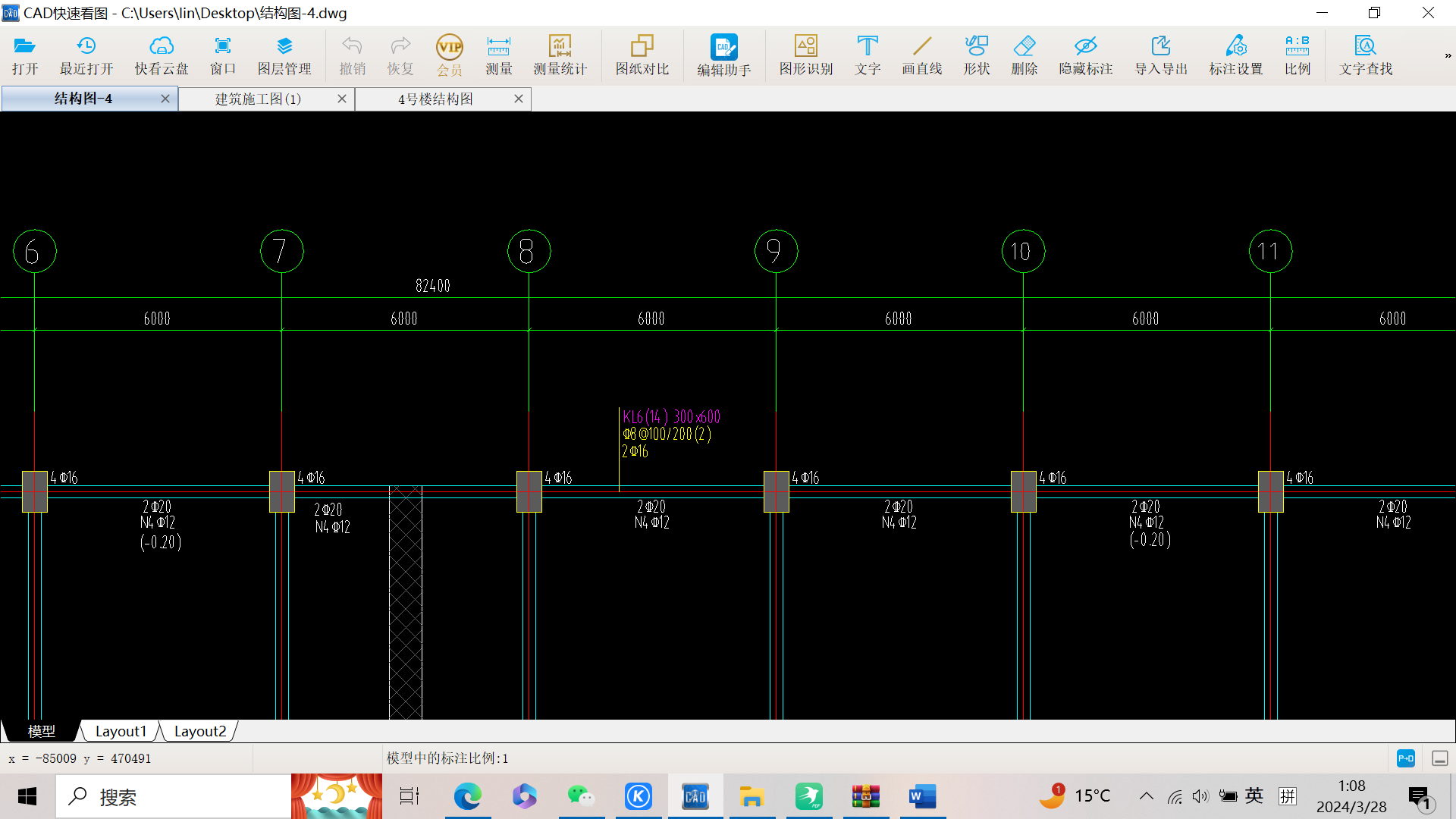
Task: Open the 最近打开 recent files list
Action: pyautogui.click(x=86, y=55)
